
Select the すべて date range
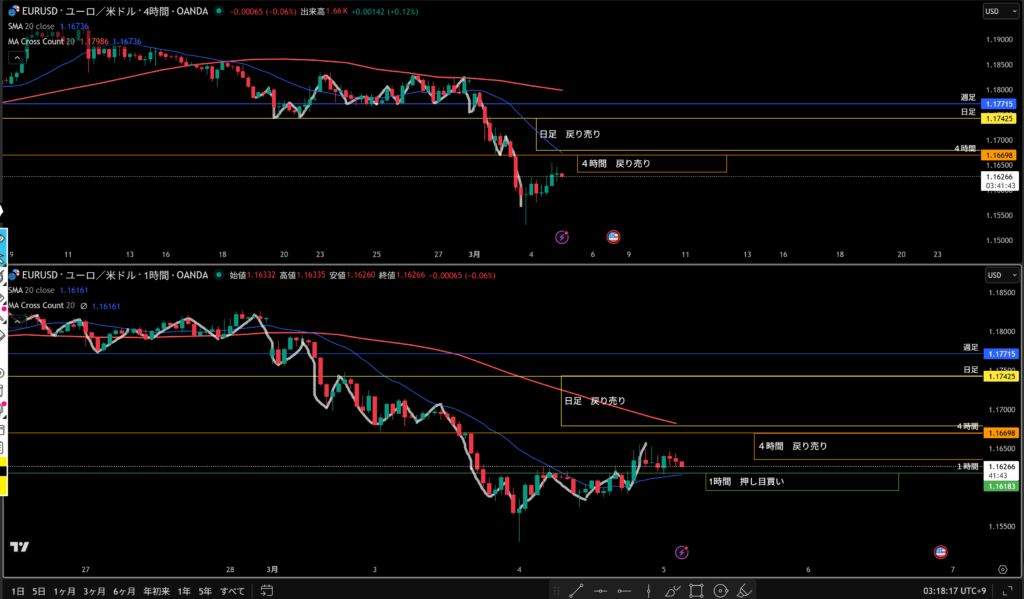coord(232,591)
